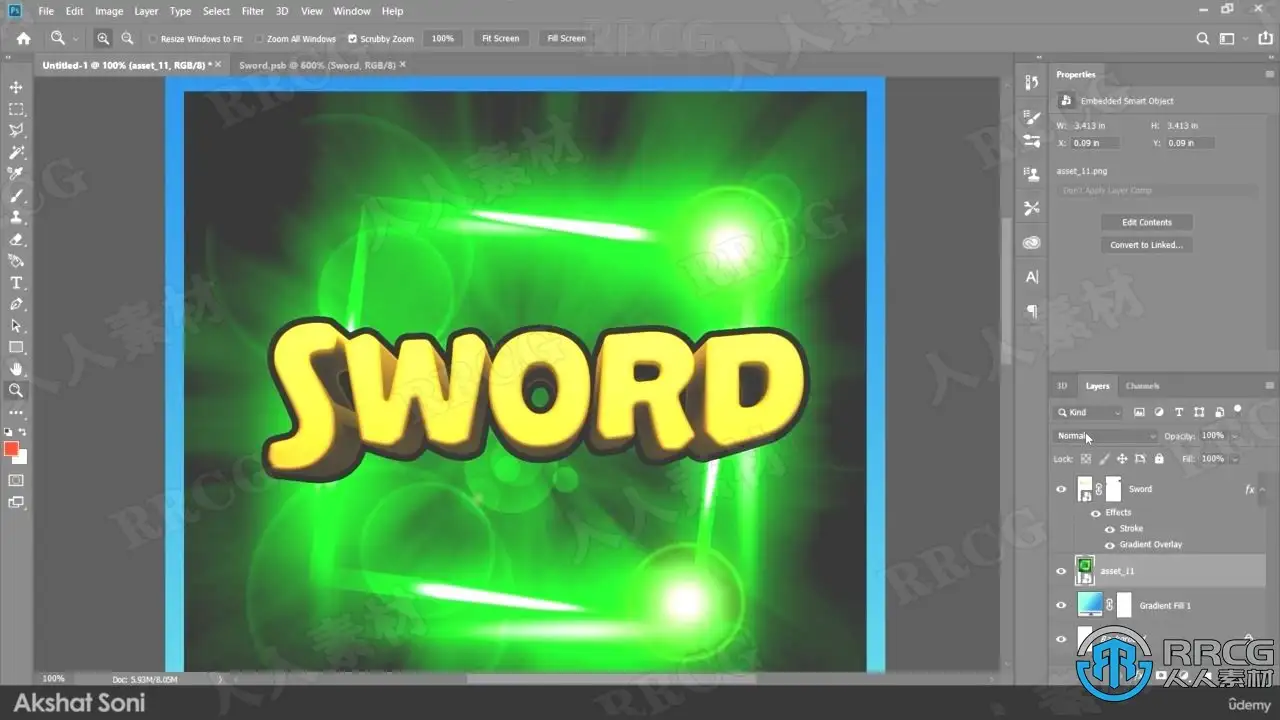Select the Eraser tool
Image resolution: width=1280 pixels, height=720 pixels.
click(x=16, y=240)
